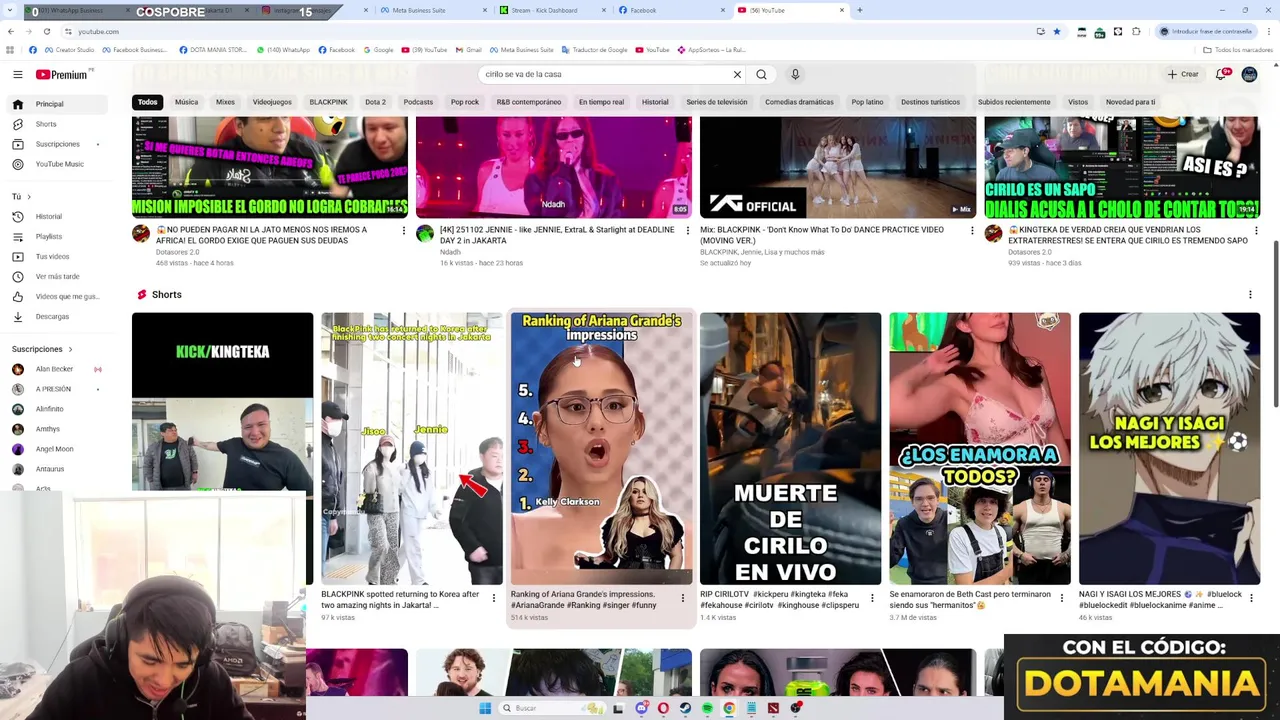Open YouTube Music from sidebar
This screenshot has height=720, width=1280.
(59, 164)
